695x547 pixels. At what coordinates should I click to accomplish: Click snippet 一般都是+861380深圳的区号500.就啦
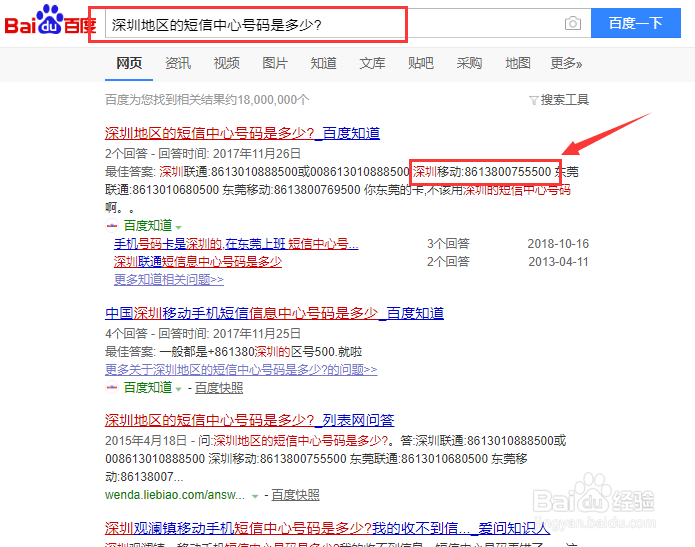pos(261,352)
